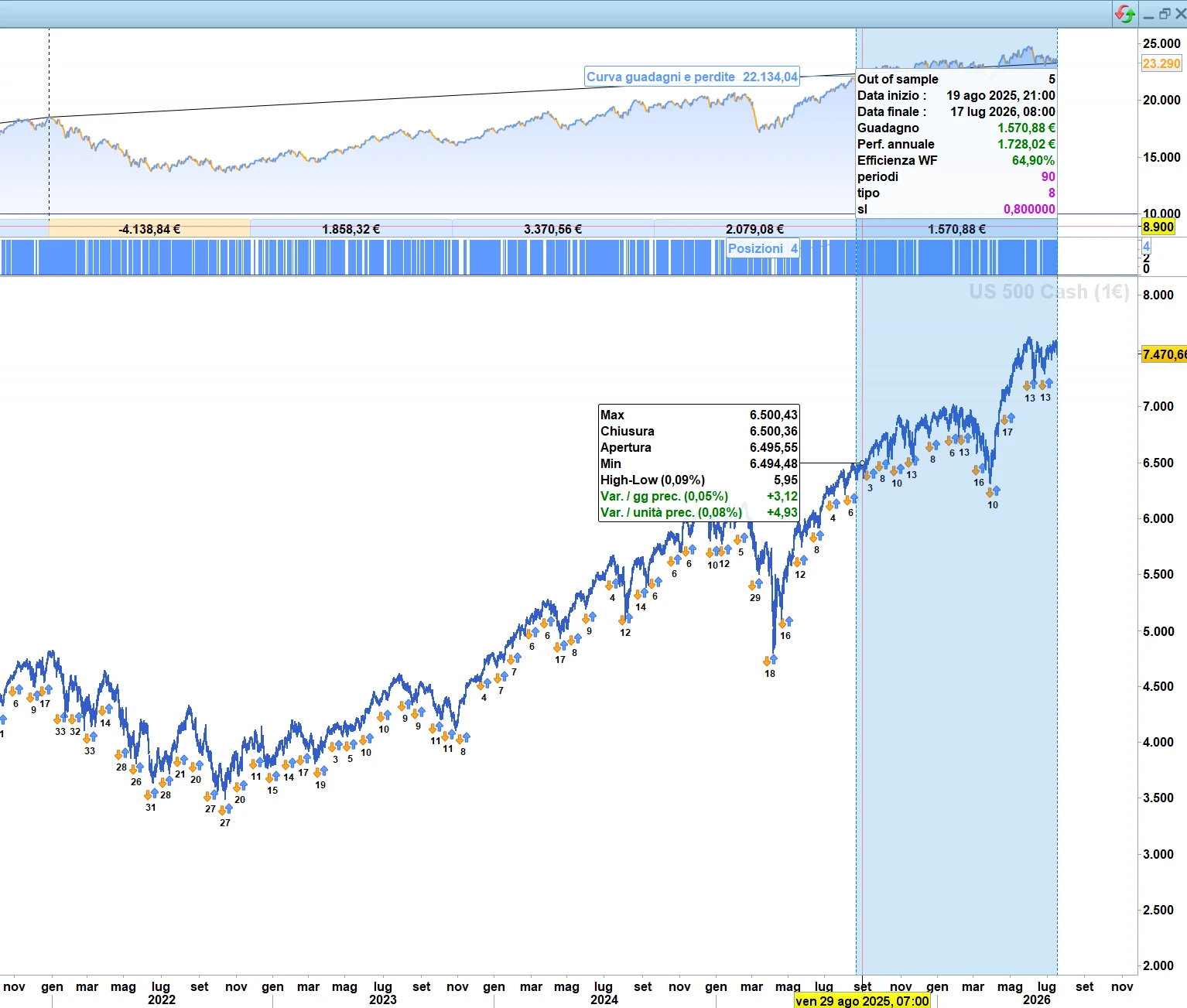1187x1008 pixels.
Task: Click the 'Chiusura' value 6.500,36 in tooltip
Action: point(773,431)
